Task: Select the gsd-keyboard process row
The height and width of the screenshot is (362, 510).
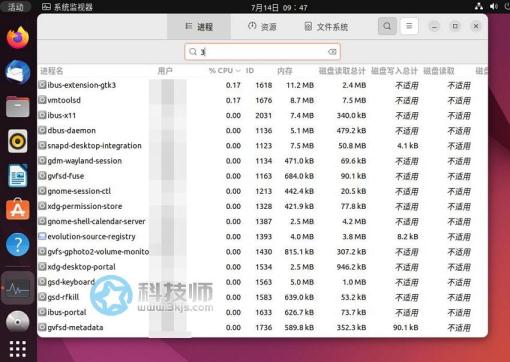Action: (x=262, y=282)
